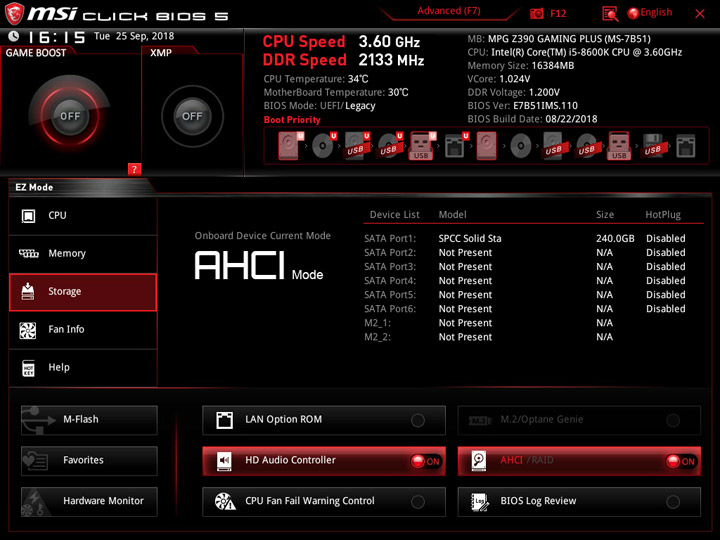Viewport: 720px width, 540px height.
Task: Select the UEFI USB key boot icon
Action: click(422, 146)
